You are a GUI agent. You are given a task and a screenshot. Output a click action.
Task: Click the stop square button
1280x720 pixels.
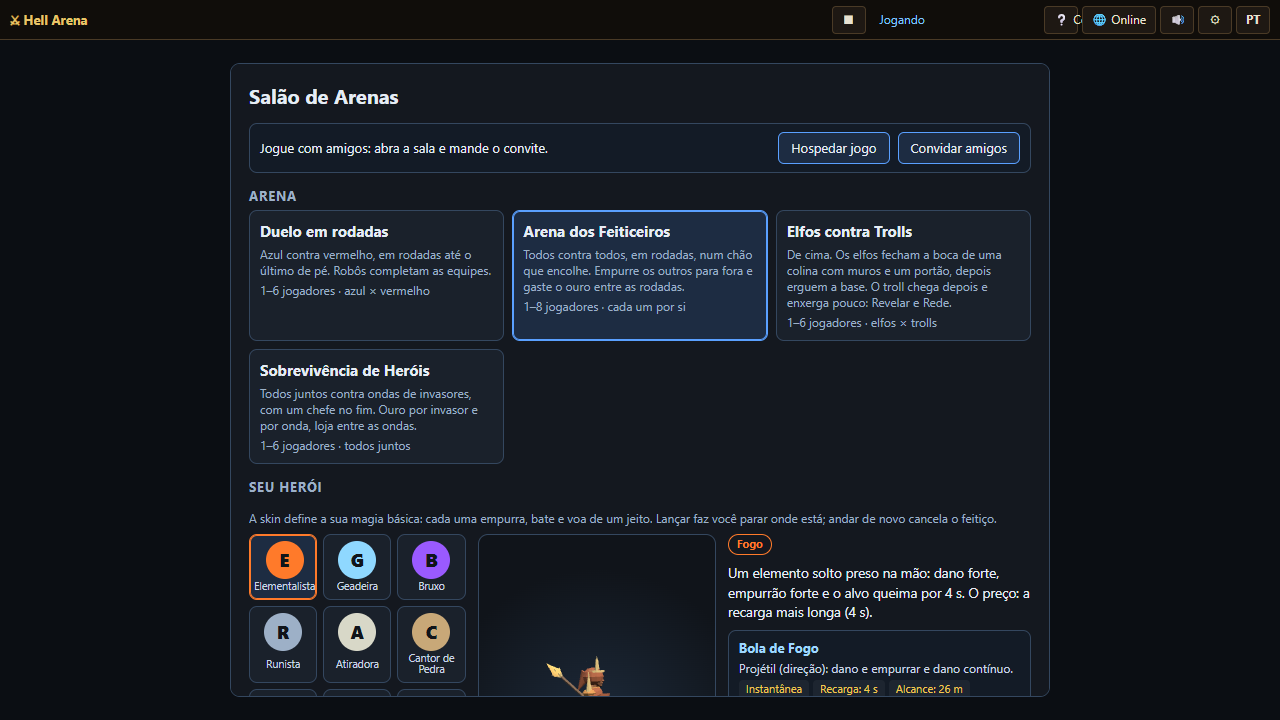848,20
